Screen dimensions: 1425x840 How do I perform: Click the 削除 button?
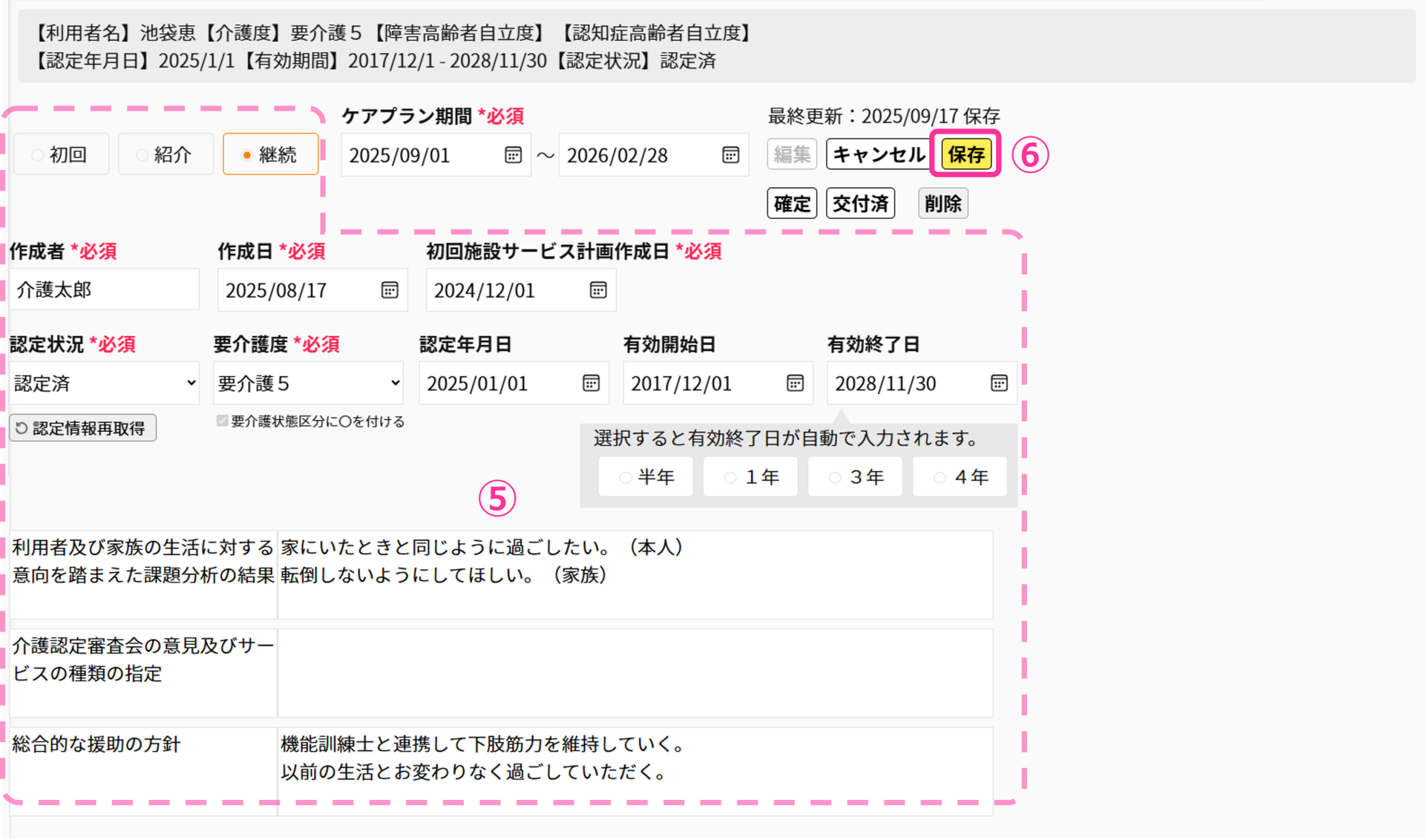pyautogui.click(x=943, y=203)
